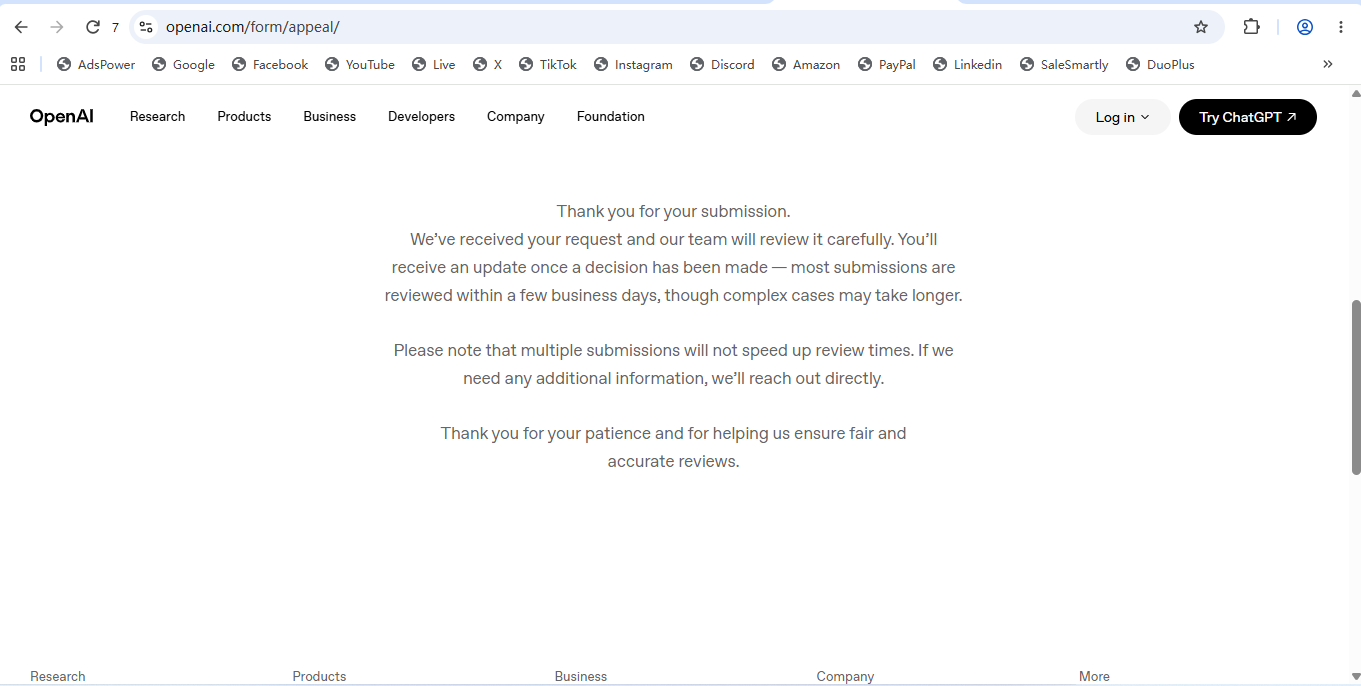Open the apps grid icon in bookmarks bar
Screen dimensions: 1361x686
pyautogui.click(x=18, y=64)
